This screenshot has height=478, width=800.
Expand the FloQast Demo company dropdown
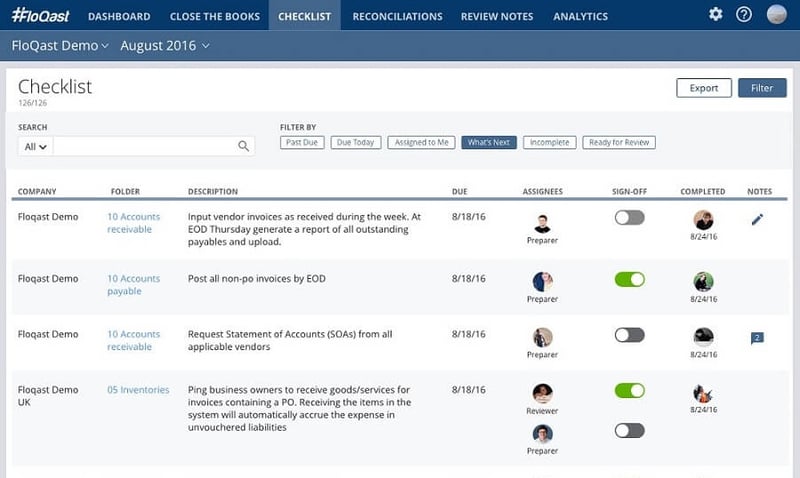point(61,46)
